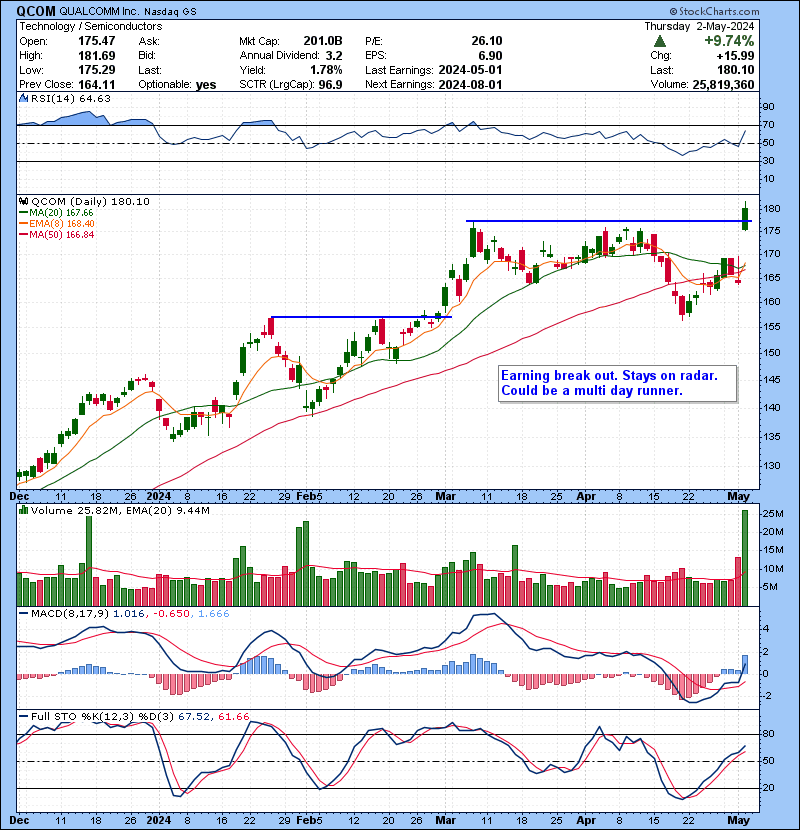
Task: Click the 2024 label on price chart axis
Action: tap(158, 496)
